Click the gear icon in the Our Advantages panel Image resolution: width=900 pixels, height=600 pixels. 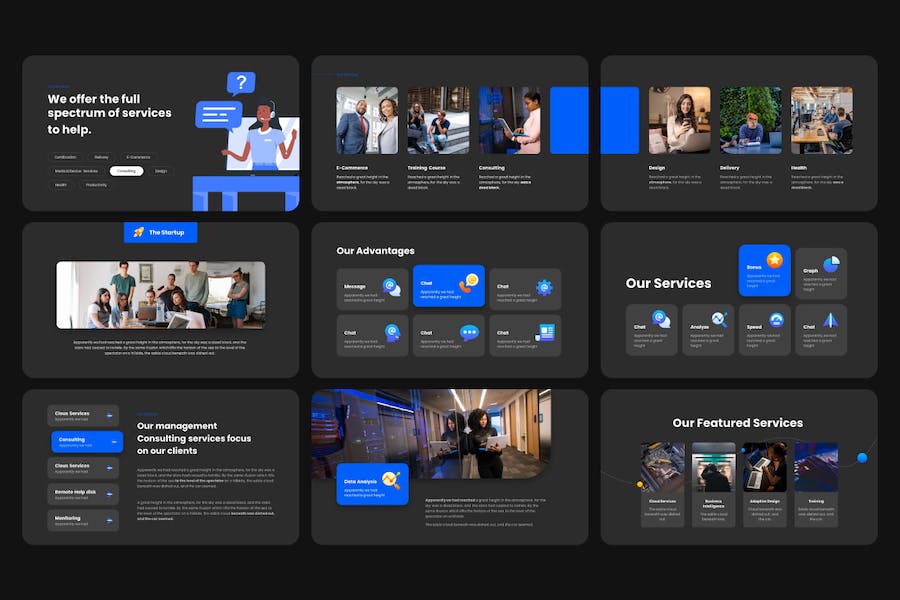[544, 287]
